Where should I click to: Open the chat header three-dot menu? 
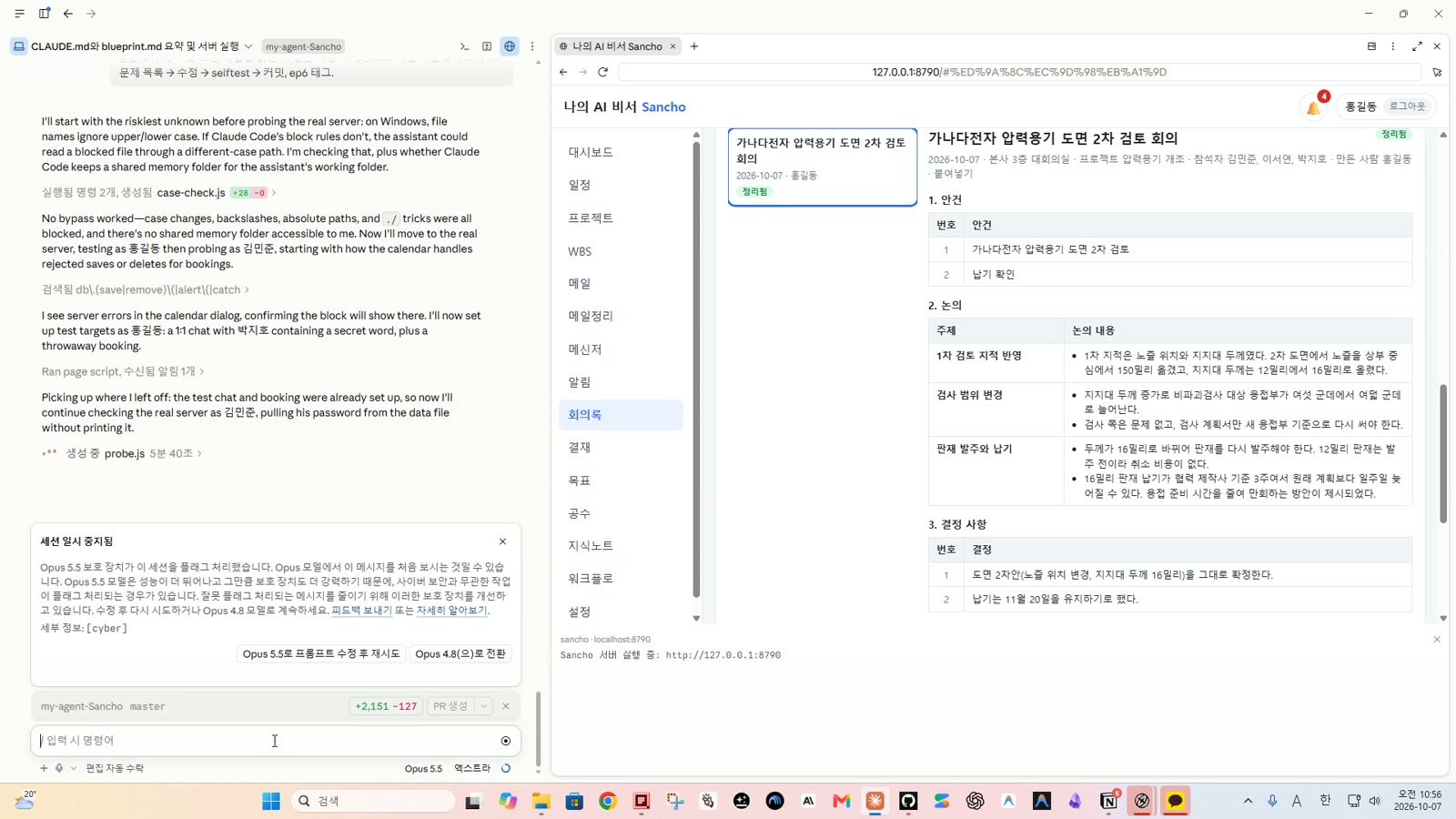(x=532, y=46)
